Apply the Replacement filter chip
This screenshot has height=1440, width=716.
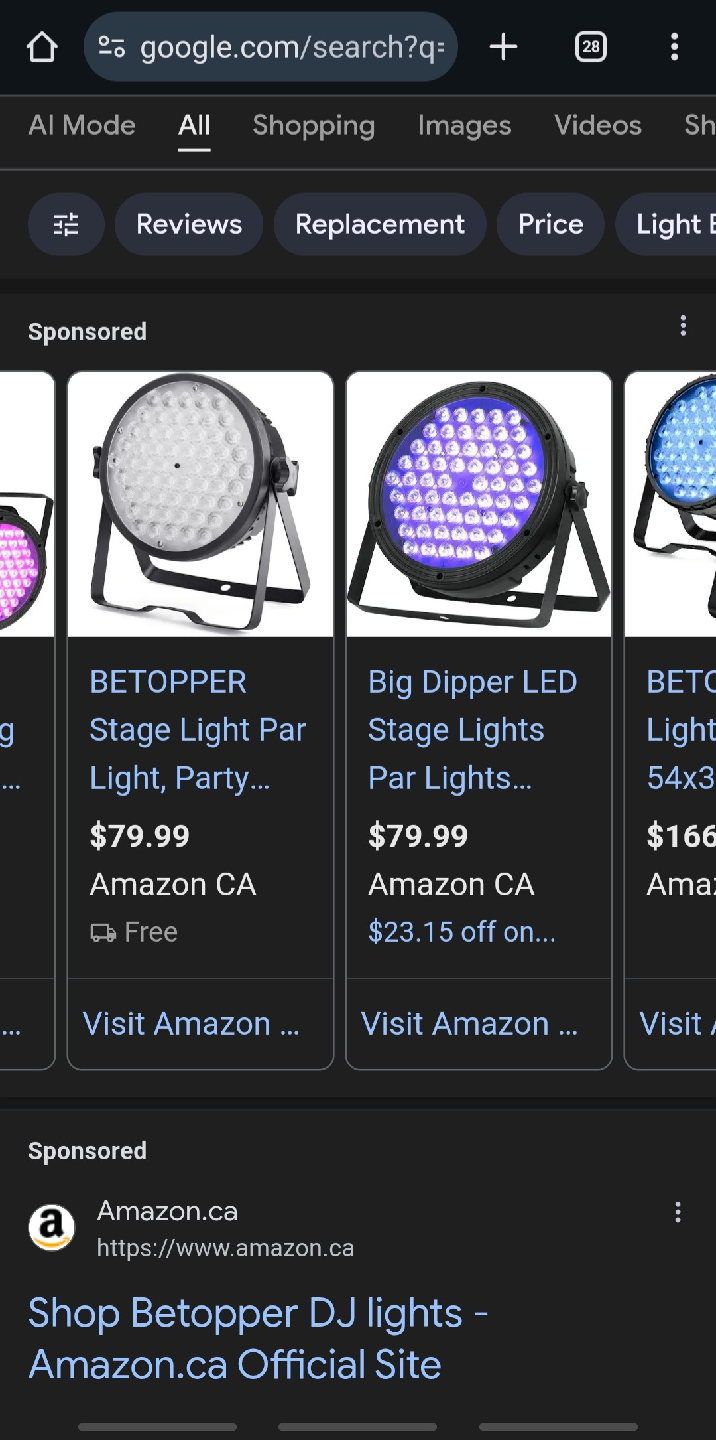pos(380,224)
